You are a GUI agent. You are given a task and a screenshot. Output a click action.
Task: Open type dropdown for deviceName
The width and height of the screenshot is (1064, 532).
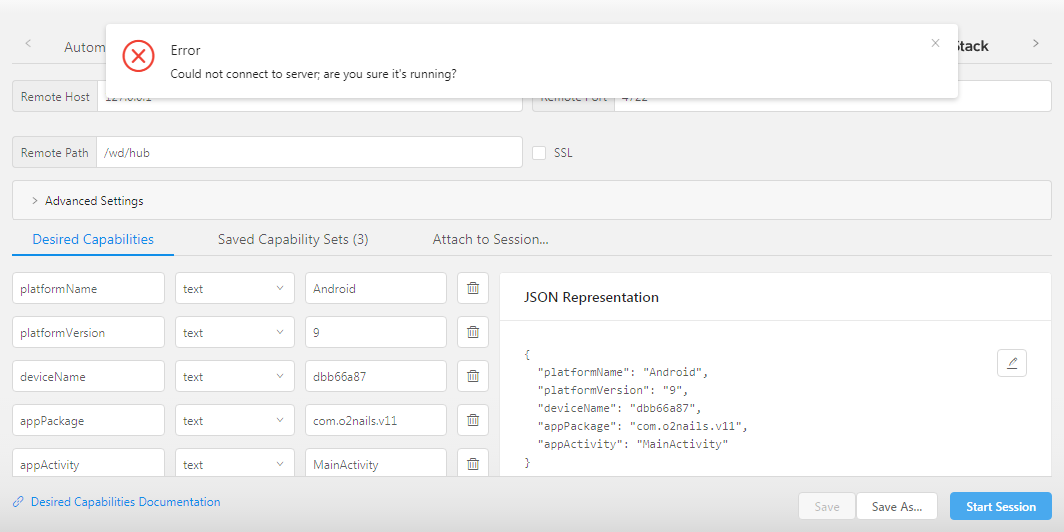[x=235, y=376]
